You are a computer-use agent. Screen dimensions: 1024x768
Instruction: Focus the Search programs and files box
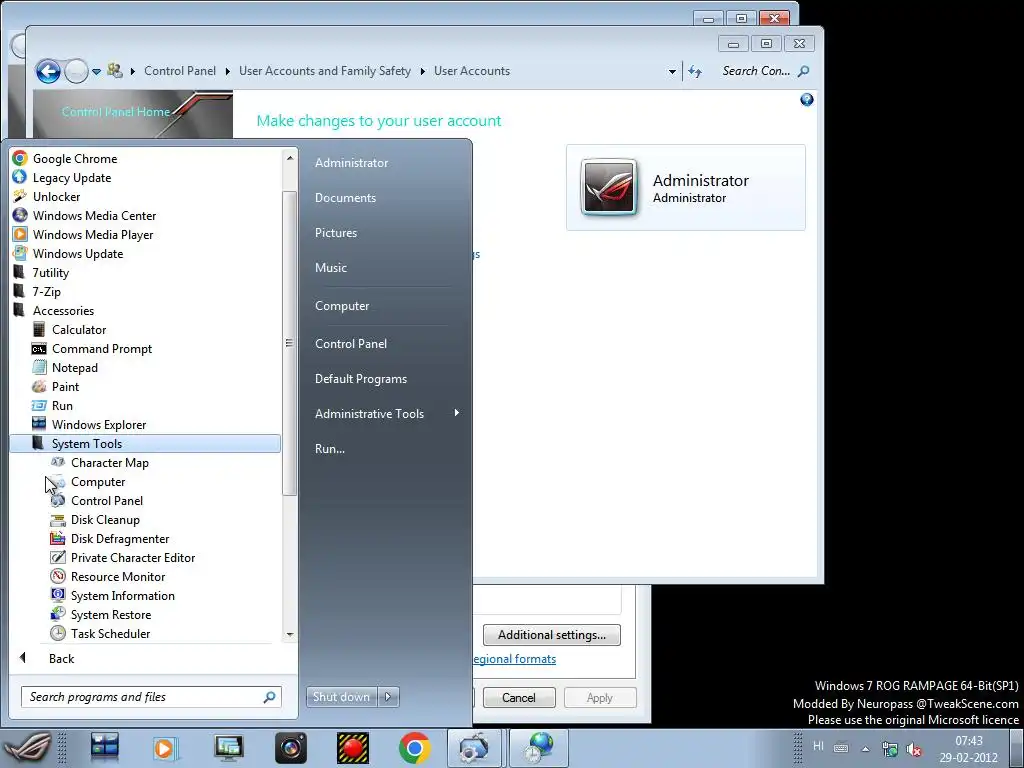(151, 697)
